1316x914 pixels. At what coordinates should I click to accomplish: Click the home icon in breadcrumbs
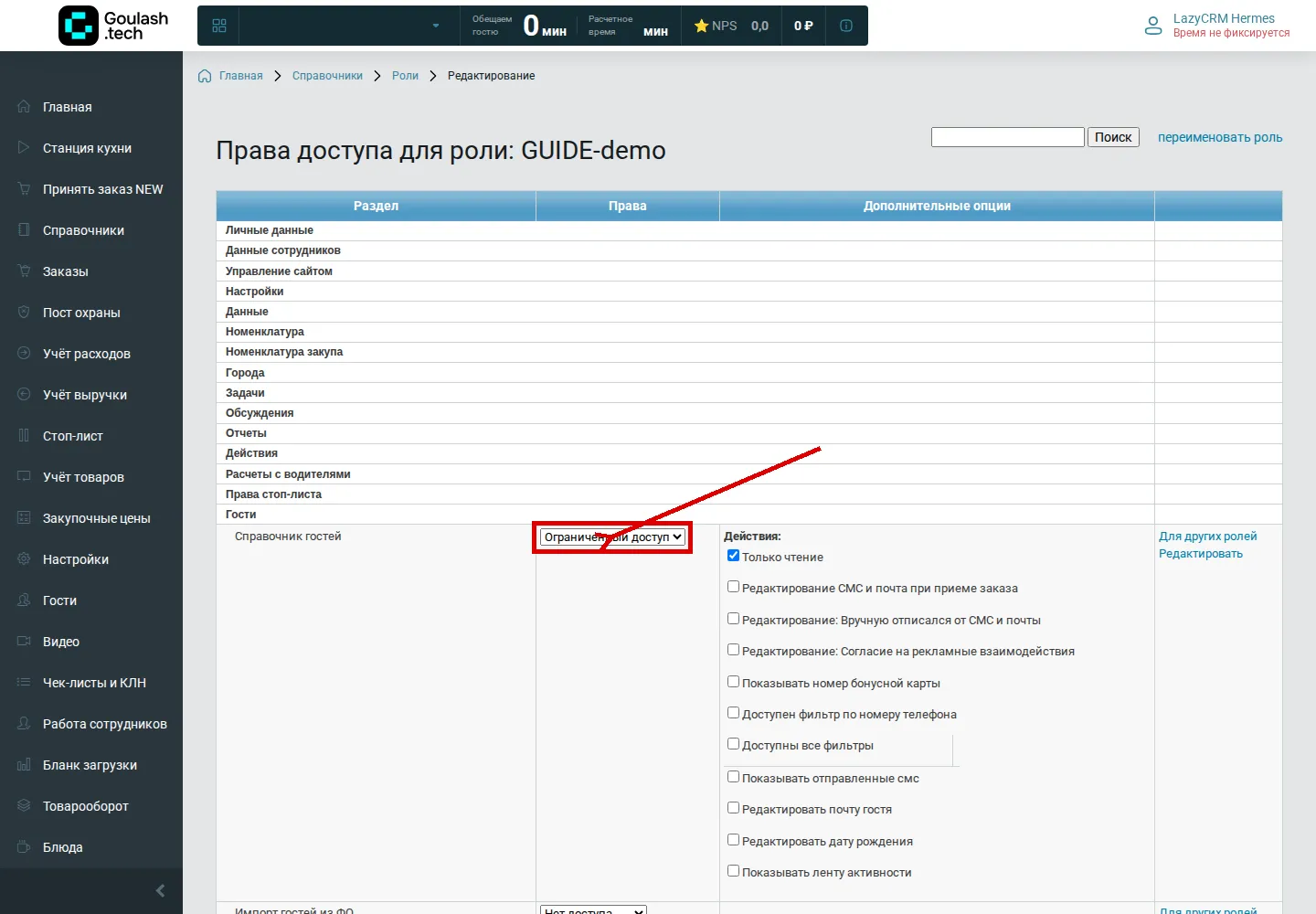205,76
